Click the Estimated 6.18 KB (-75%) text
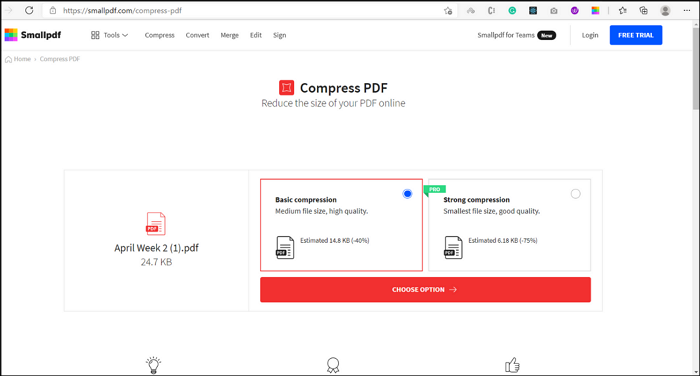700x376 pixels. [x=503, y=240]
